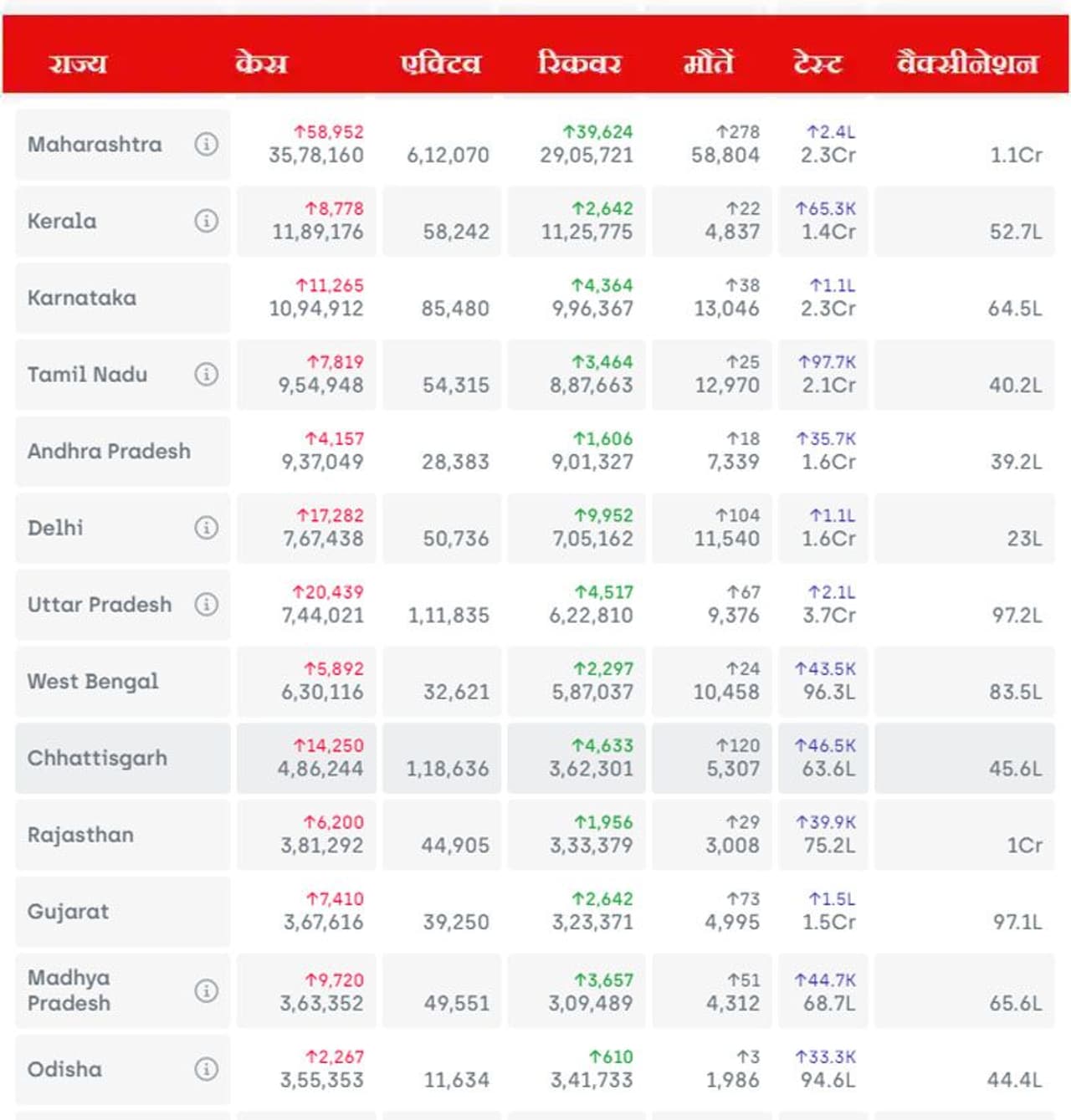Click the Gujarat state name
Screen dimensions: 1071x1120
tap(68, 912)
